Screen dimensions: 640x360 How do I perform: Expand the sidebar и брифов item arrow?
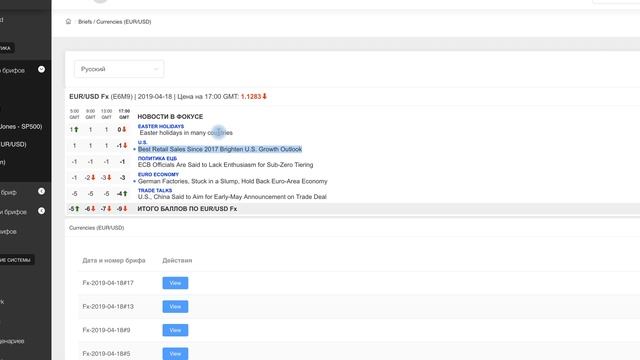tap(41, 211)
